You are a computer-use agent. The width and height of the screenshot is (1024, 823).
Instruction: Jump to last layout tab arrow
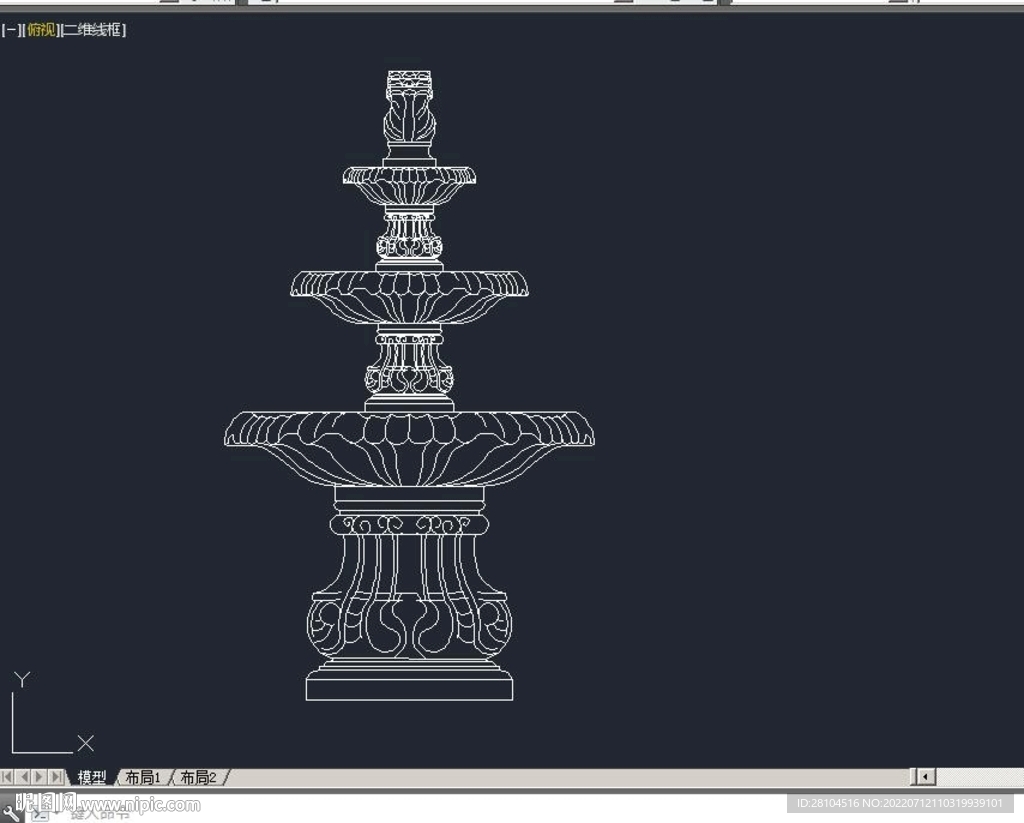pyautogui.click(x=56, y=777)
